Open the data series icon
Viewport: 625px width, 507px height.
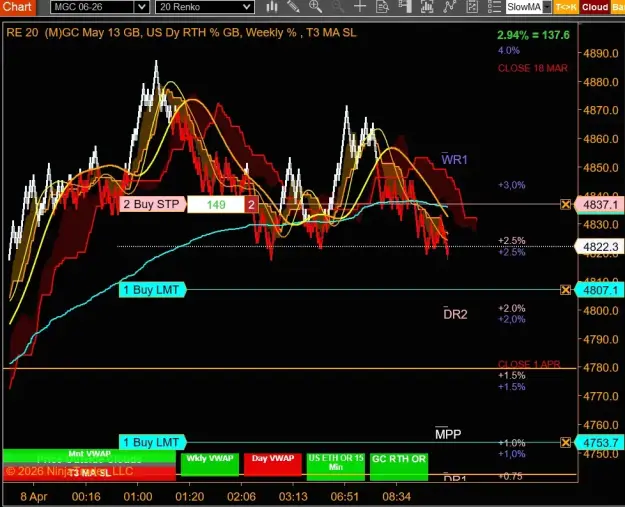pyautogui.click(x=427, y=7)
